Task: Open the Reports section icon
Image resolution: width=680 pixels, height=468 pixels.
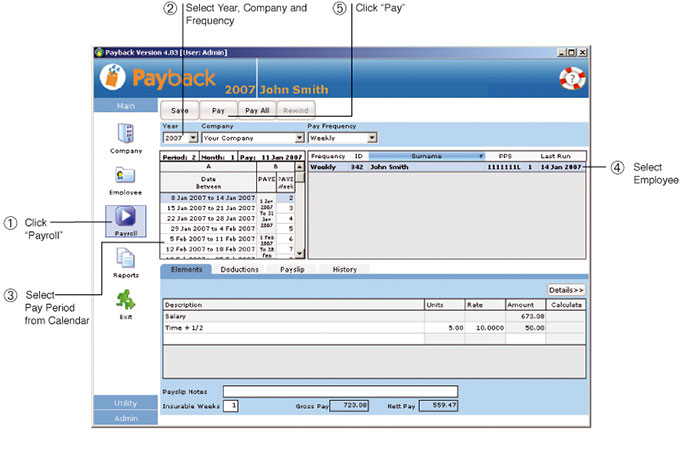Action: (126, 259)
